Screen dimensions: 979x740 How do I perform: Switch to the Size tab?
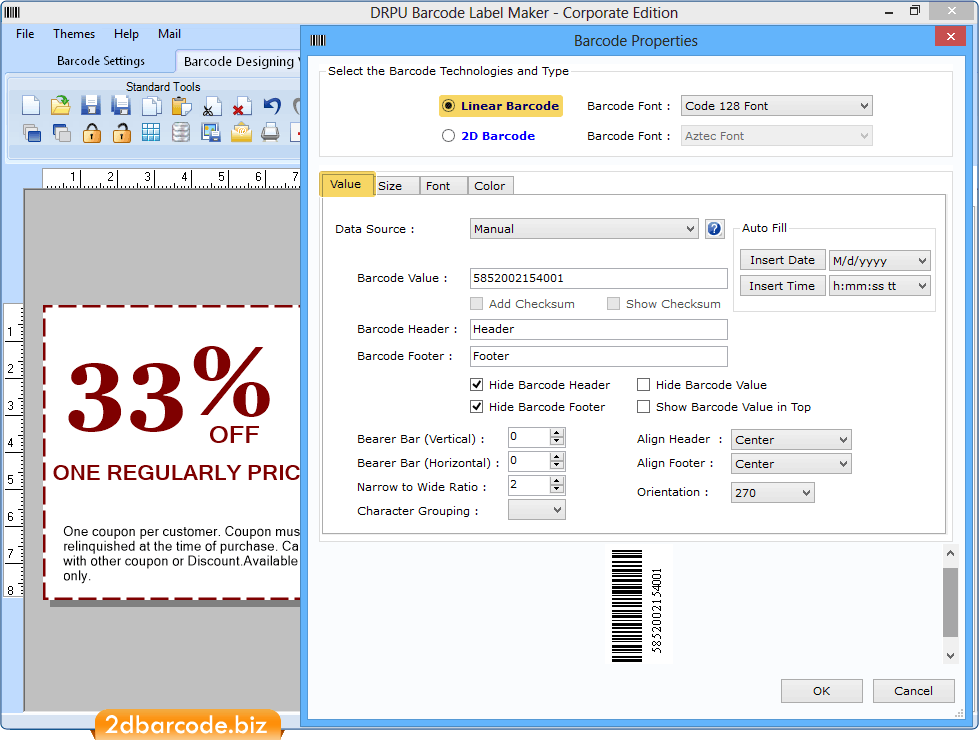pos(396,186)
